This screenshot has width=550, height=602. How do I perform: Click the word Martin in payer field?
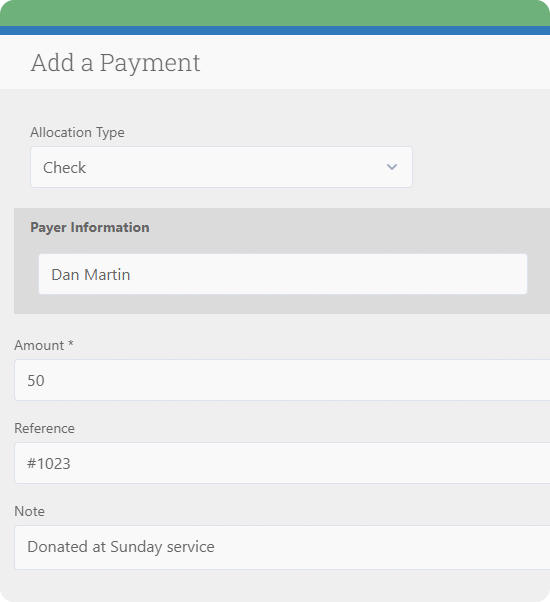pos(107,275)
